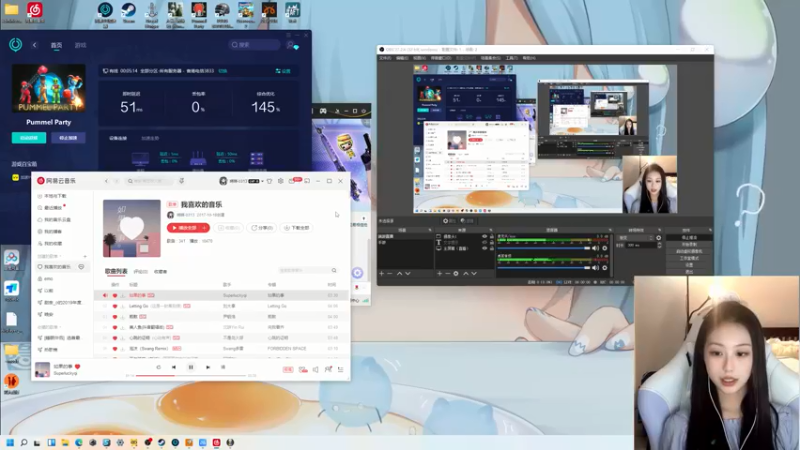
Task: Go back in NetEase Cloud Music
Action: 106,181
